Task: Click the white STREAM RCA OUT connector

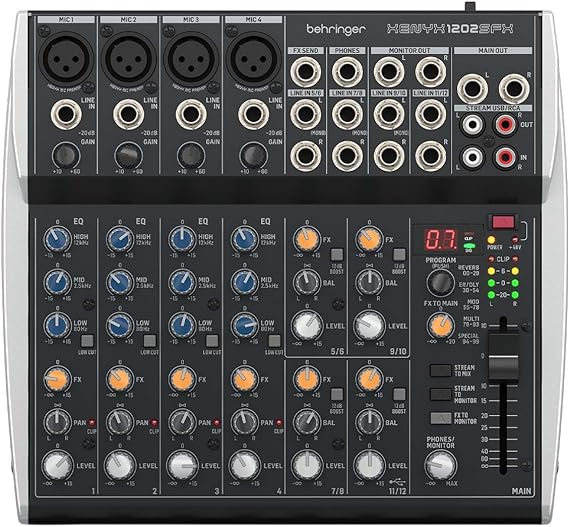Action: pyautogui.click(x=472, y=124)
